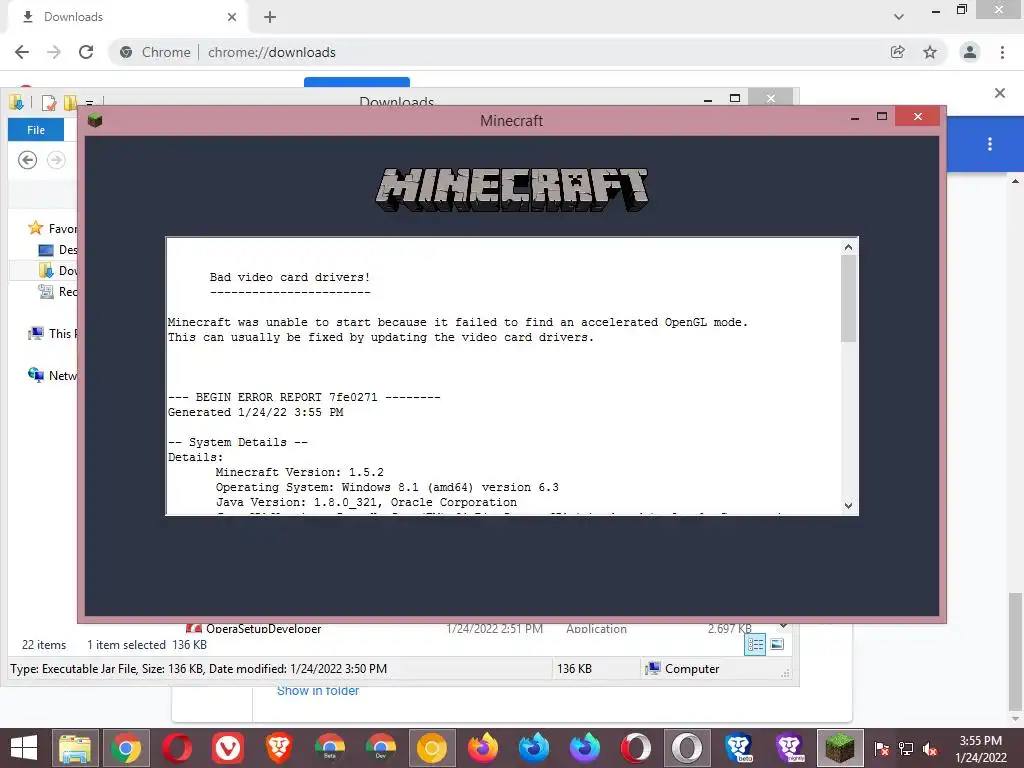The height and width of the screenshot is (768, 1024).
Task: Open the blue downloads page three-dot menu
Action: [990, 144]
